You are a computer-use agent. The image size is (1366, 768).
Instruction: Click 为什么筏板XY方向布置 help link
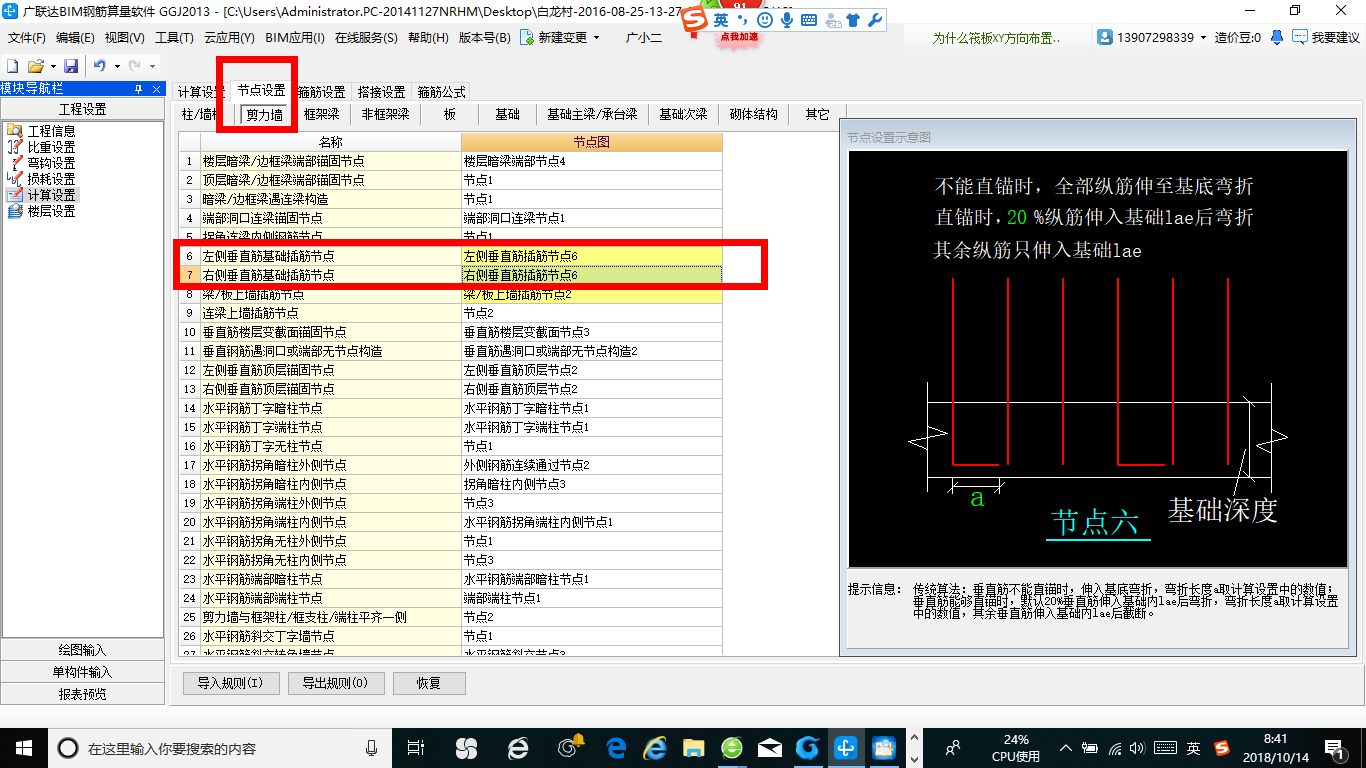996,37
